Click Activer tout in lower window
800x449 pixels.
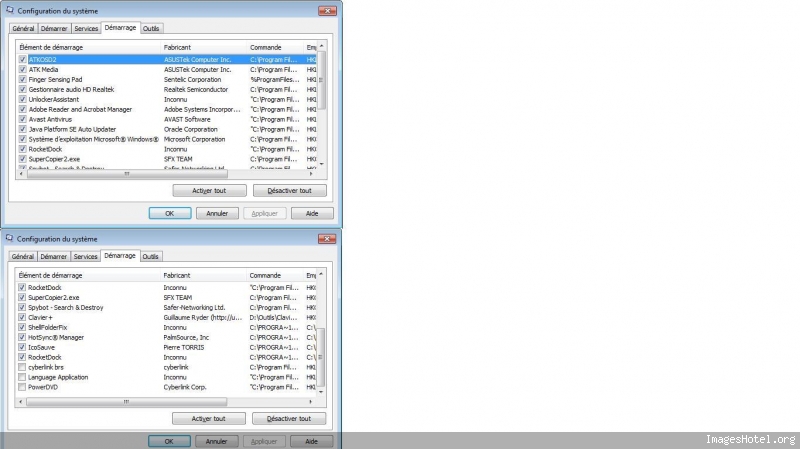click(x=209, y=418)
